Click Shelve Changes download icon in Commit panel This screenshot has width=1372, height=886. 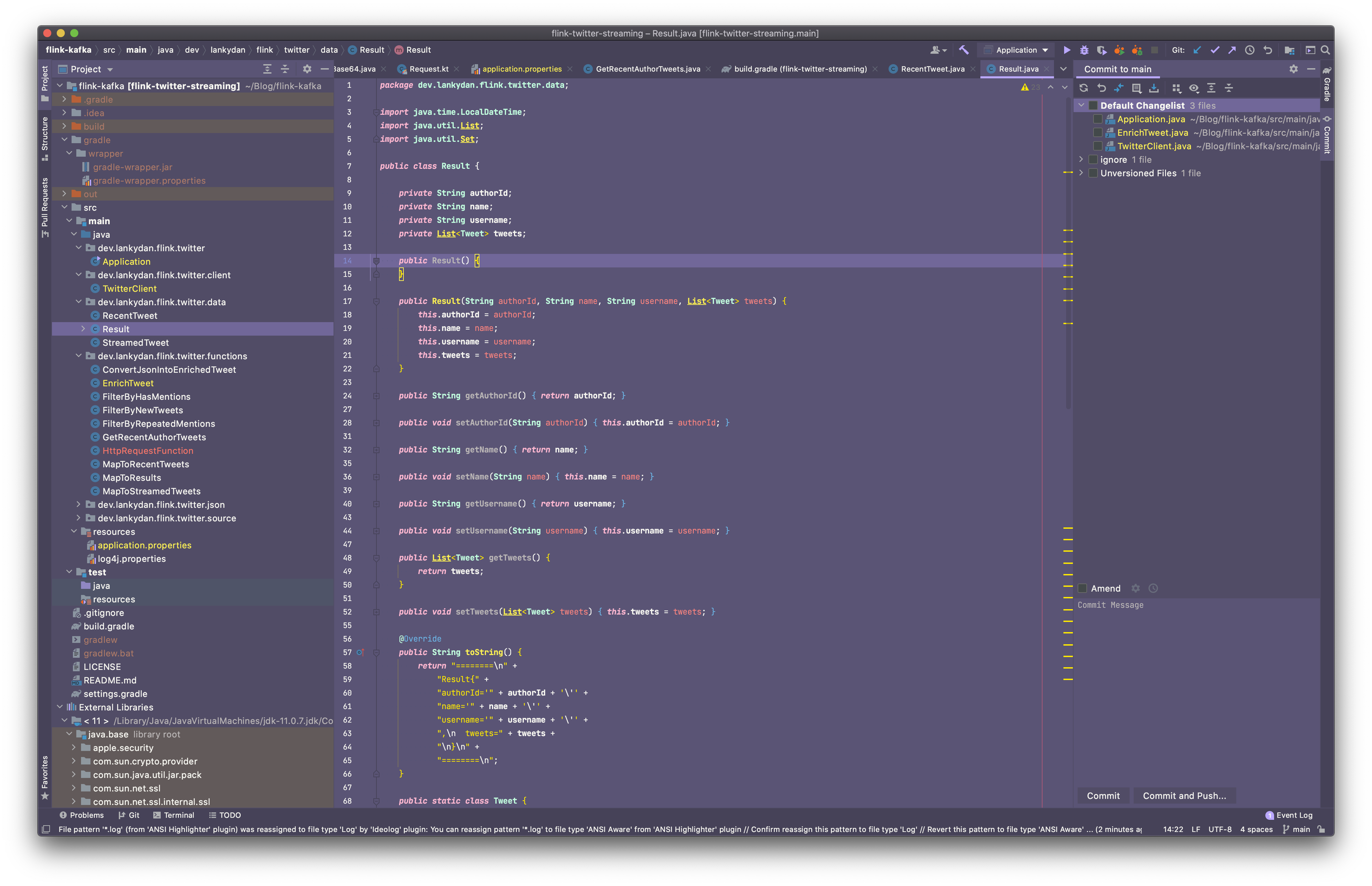pyautogui.click(x=1154, y=88)
